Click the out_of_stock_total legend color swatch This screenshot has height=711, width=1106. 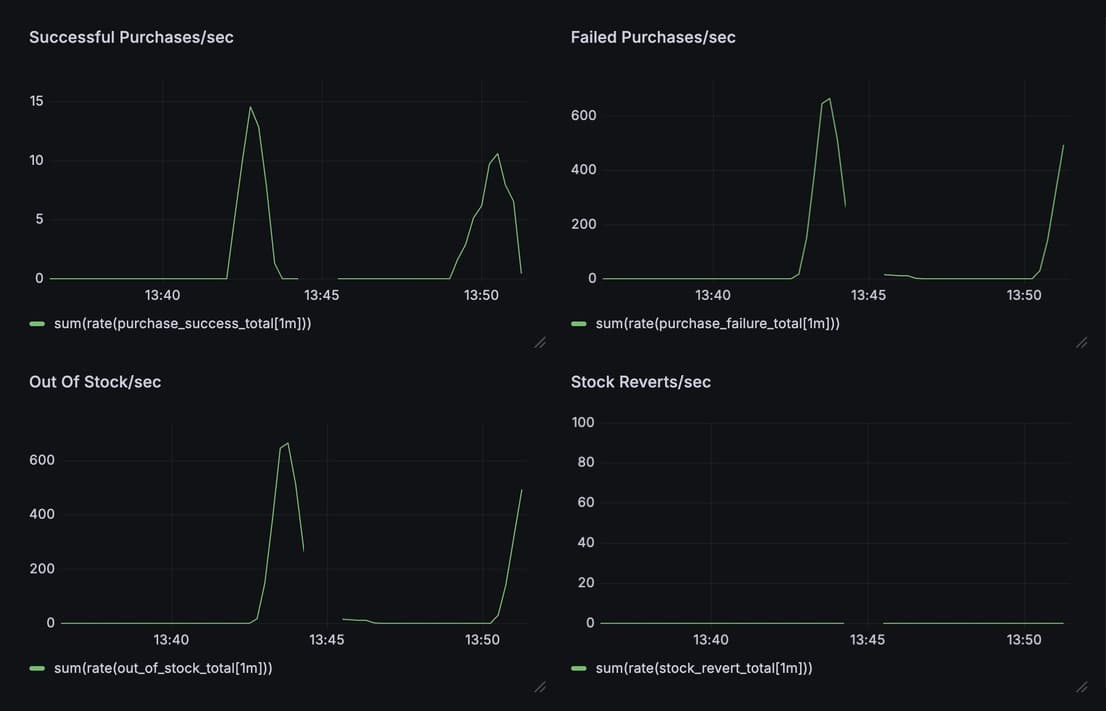[x=37, y=668]
